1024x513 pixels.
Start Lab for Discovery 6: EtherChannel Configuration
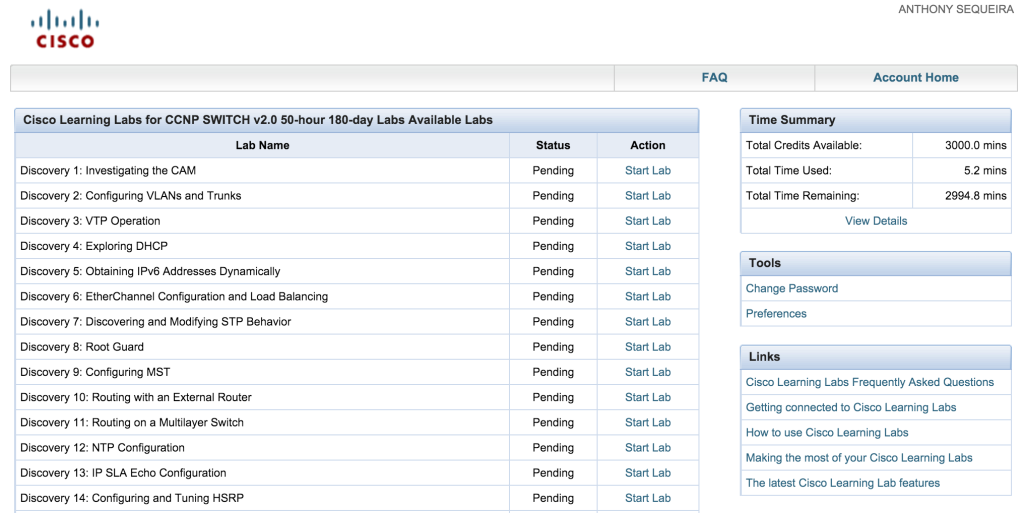pyautogui.click(x=647, y=296)
